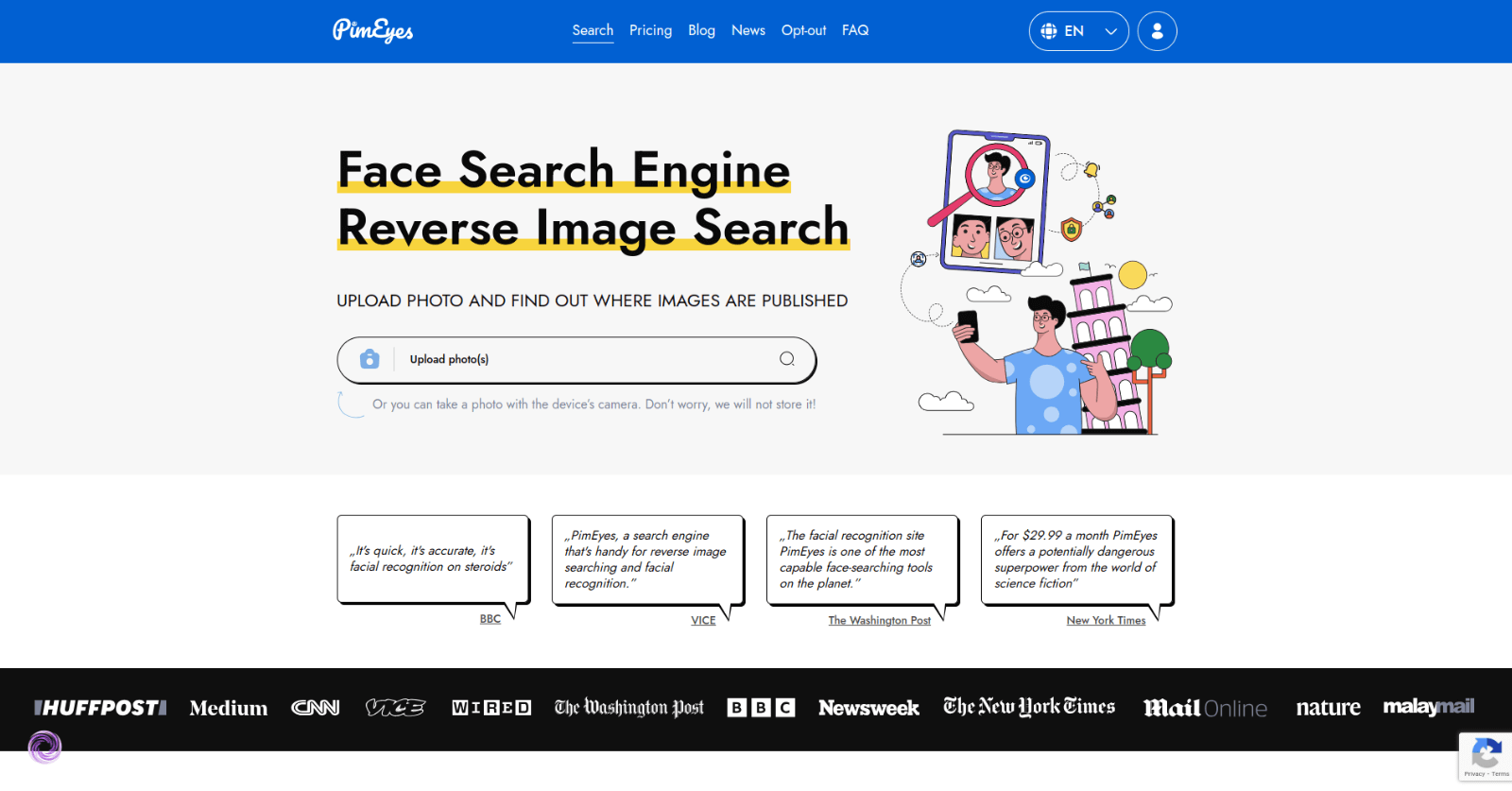Click the PimEyes logo
Screen dimensions: 1512x791
coord(372,31)
